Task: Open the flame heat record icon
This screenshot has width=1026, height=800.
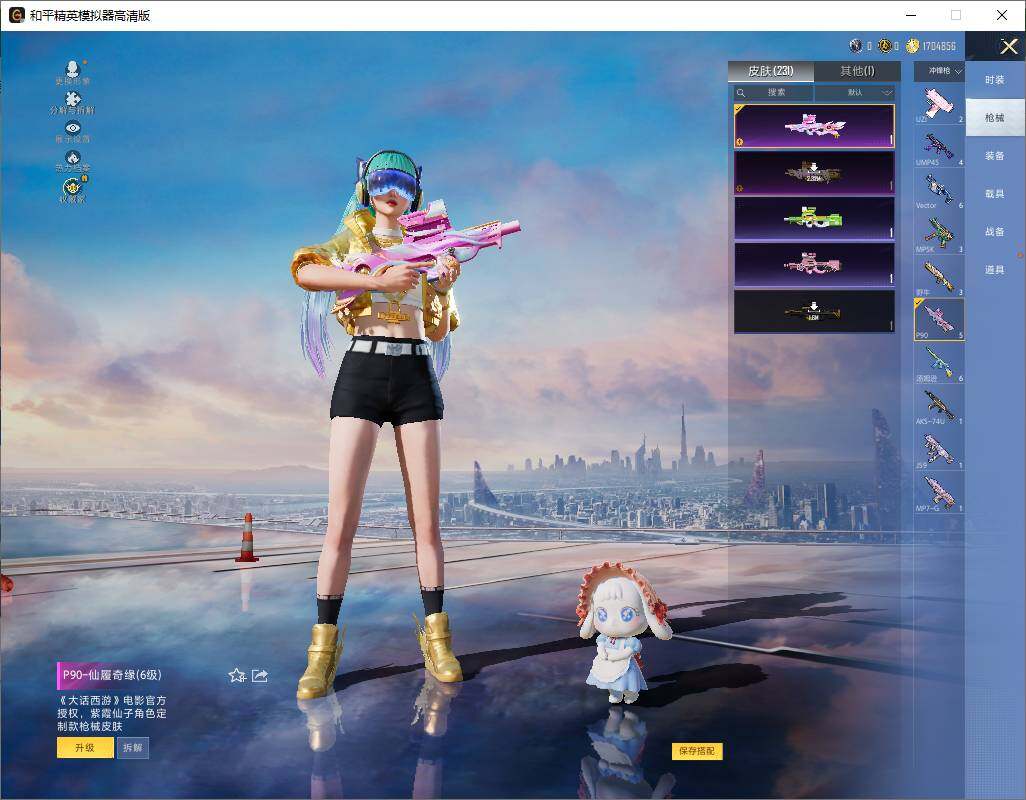Action: [73, 157]
